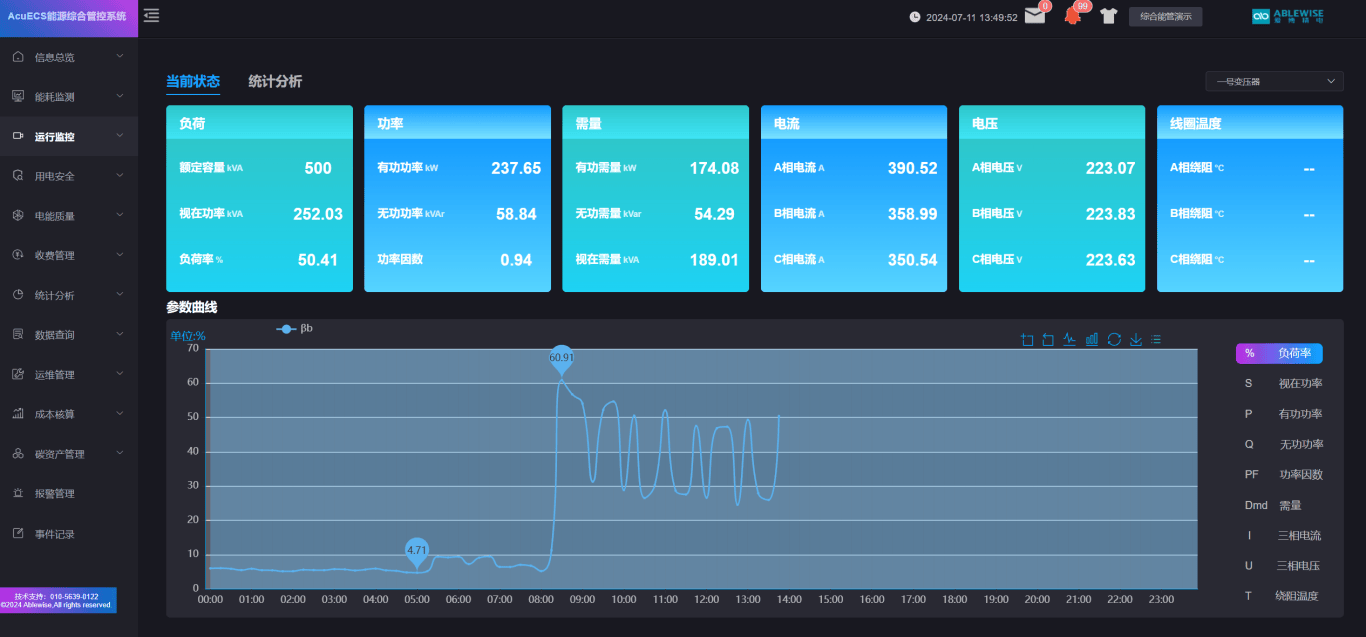This screenshot has height=637, width=1366.
Task: Click the ABLEWISE logo
Action: [x=1288, y=16]
